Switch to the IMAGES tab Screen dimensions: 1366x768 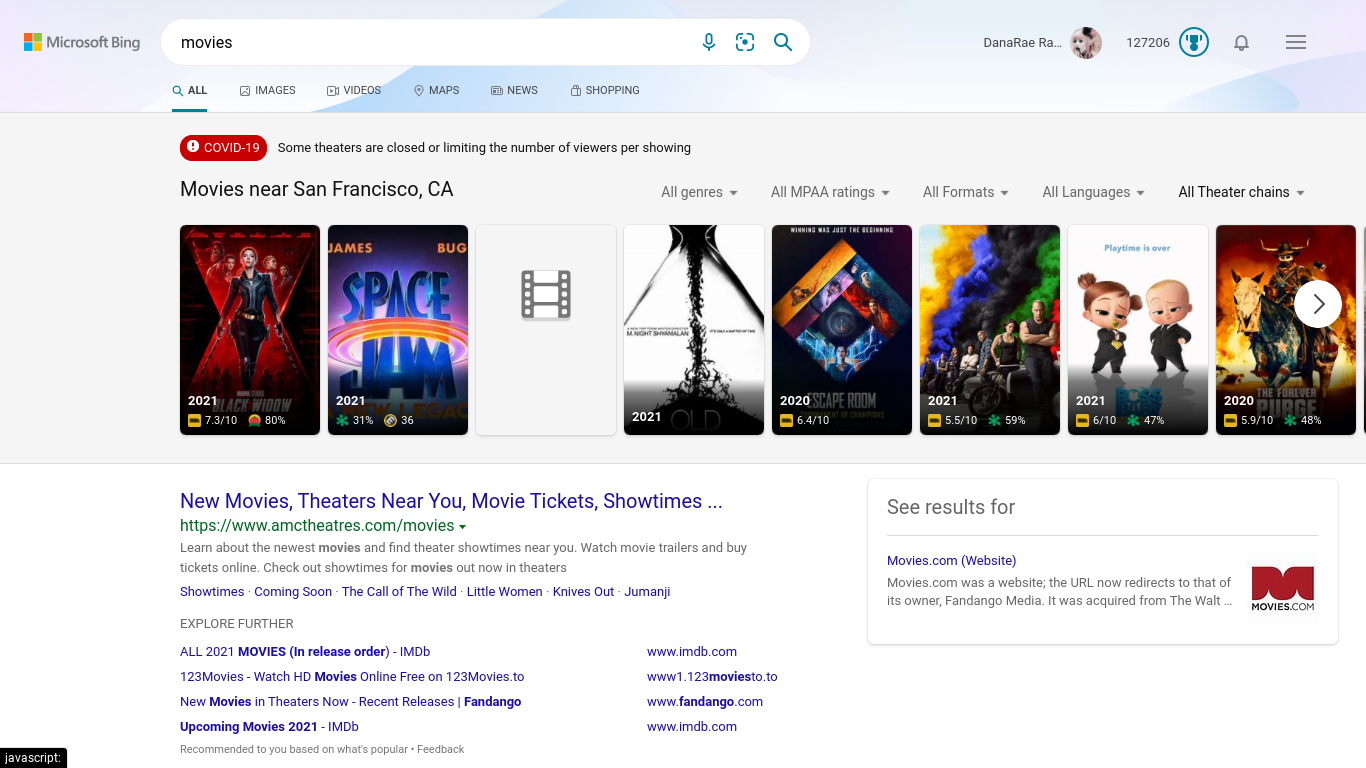pos(267,90)
